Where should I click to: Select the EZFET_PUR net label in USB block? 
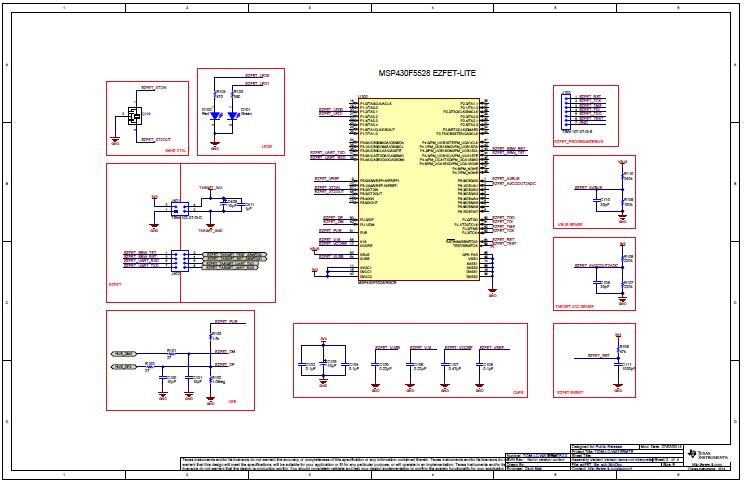pos(226,322)
